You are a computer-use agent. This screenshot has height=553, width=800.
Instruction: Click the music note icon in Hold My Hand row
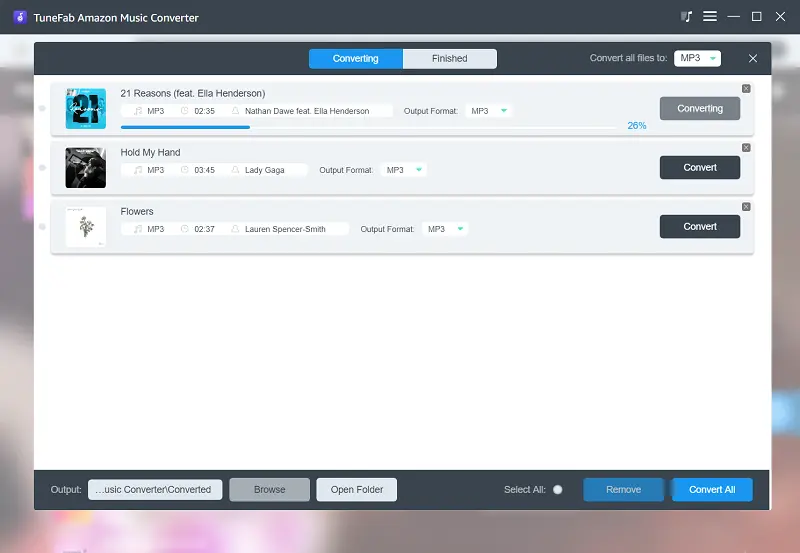pos(138,170)
